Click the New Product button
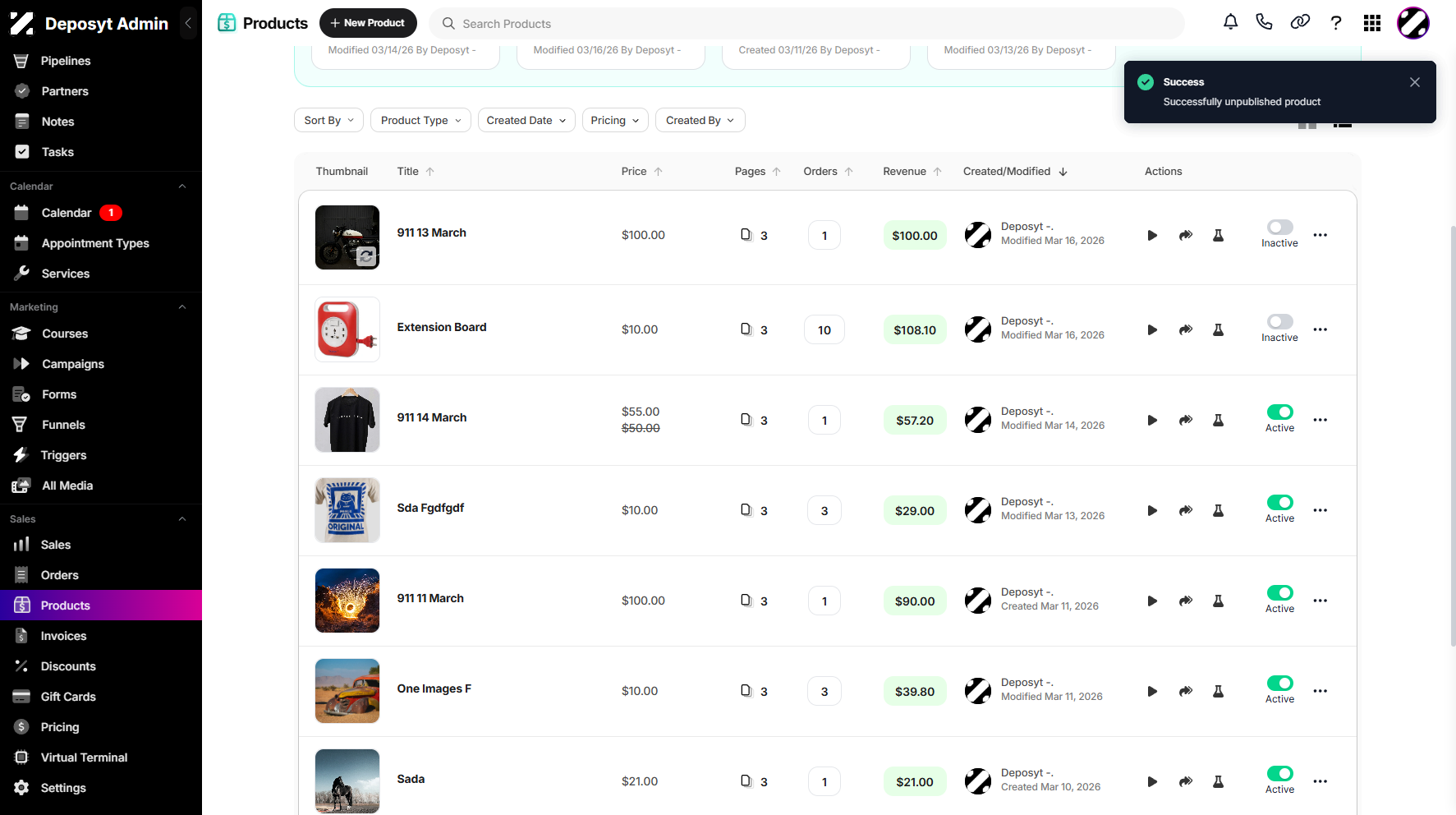The width and height of the screenshot is (1456, 815). tap(368, 23)
